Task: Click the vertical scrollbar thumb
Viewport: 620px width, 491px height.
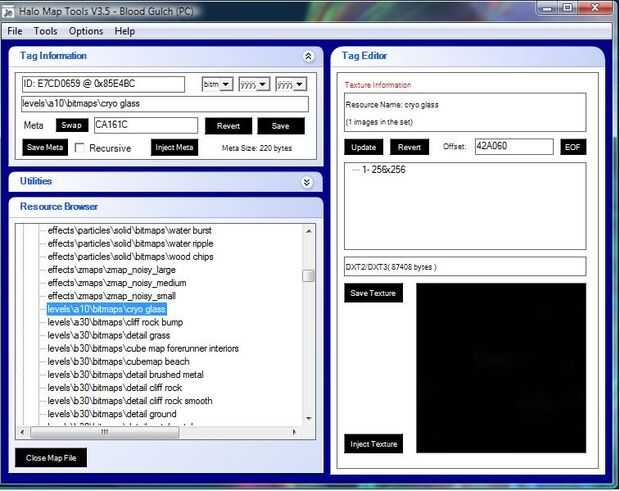Action: [308, 276]
